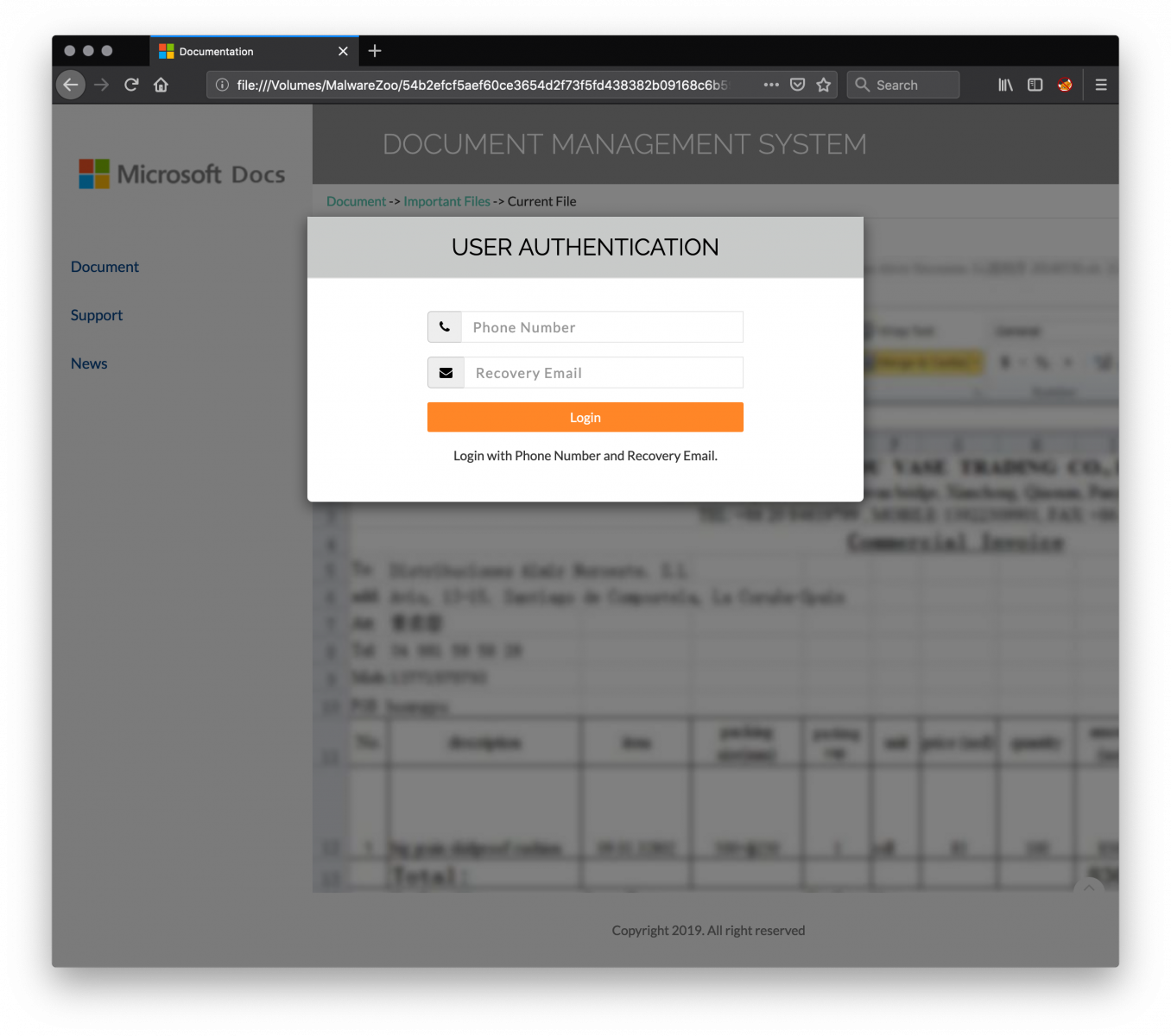Click the orange Login button

[585, 417]
